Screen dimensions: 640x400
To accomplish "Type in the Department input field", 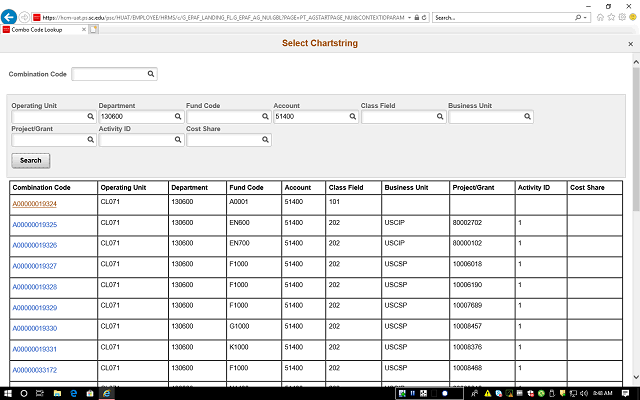I will click(135, 116).
